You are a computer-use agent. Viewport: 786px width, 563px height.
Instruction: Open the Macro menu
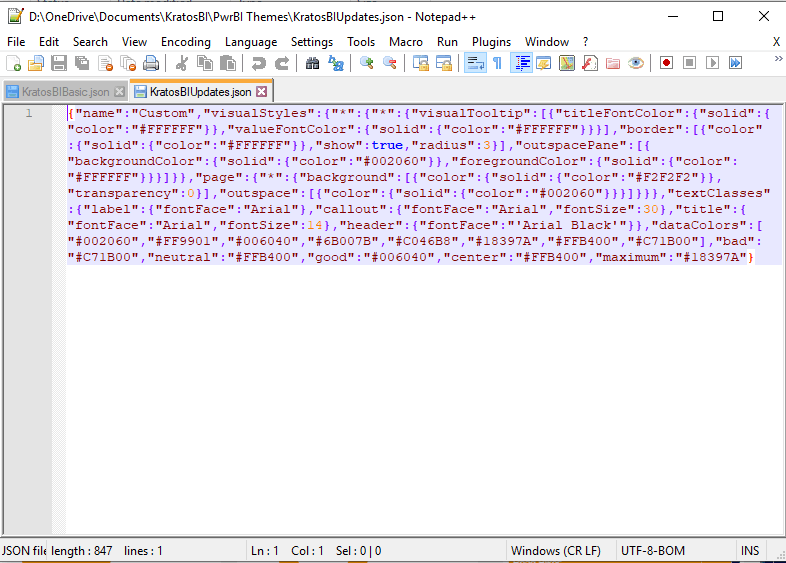click(406, 42)
